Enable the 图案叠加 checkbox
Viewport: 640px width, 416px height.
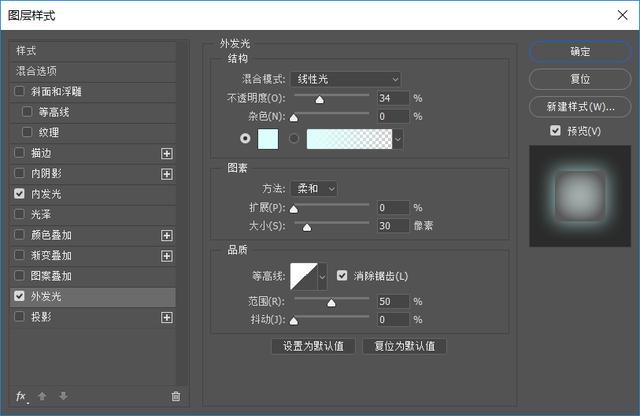pos(19,276)
